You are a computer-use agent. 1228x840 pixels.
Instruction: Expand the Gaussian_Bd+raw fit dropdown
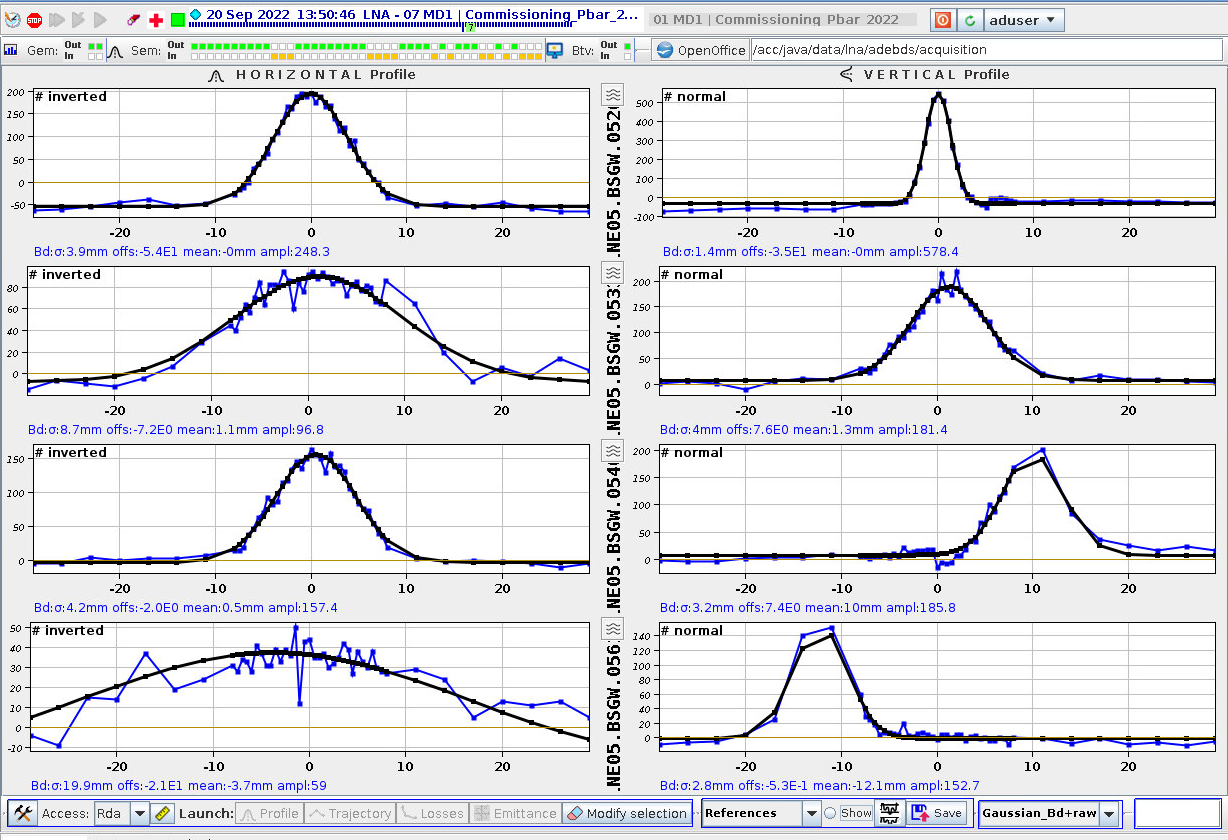[x=1108, y=813]
